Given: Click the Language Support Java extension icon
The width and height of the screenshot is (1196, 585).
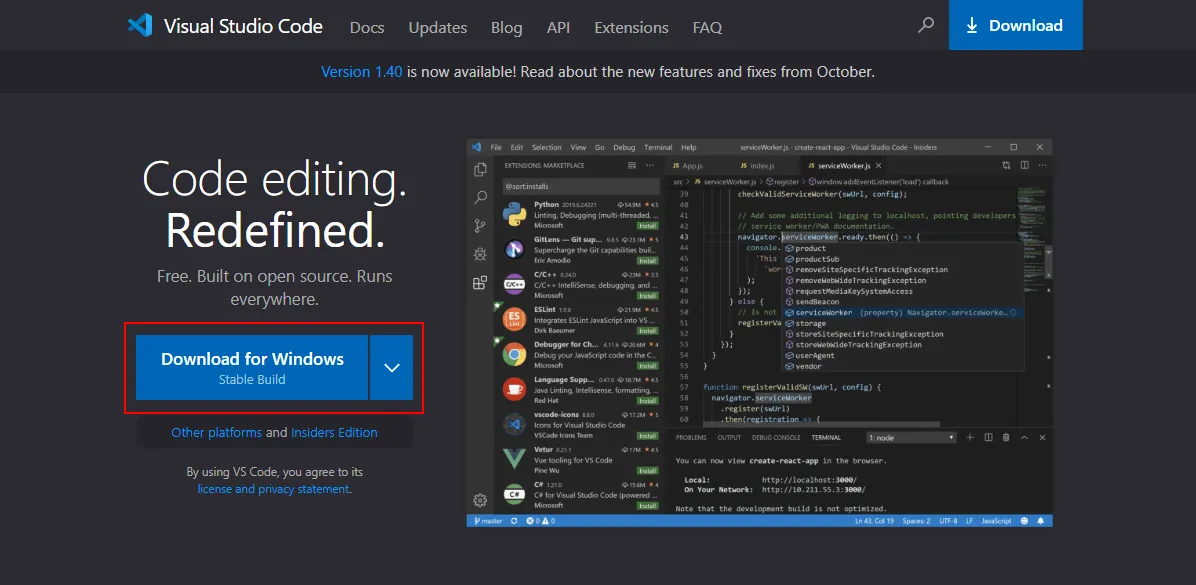Looking at the screenshot, I should pos(514,389).
